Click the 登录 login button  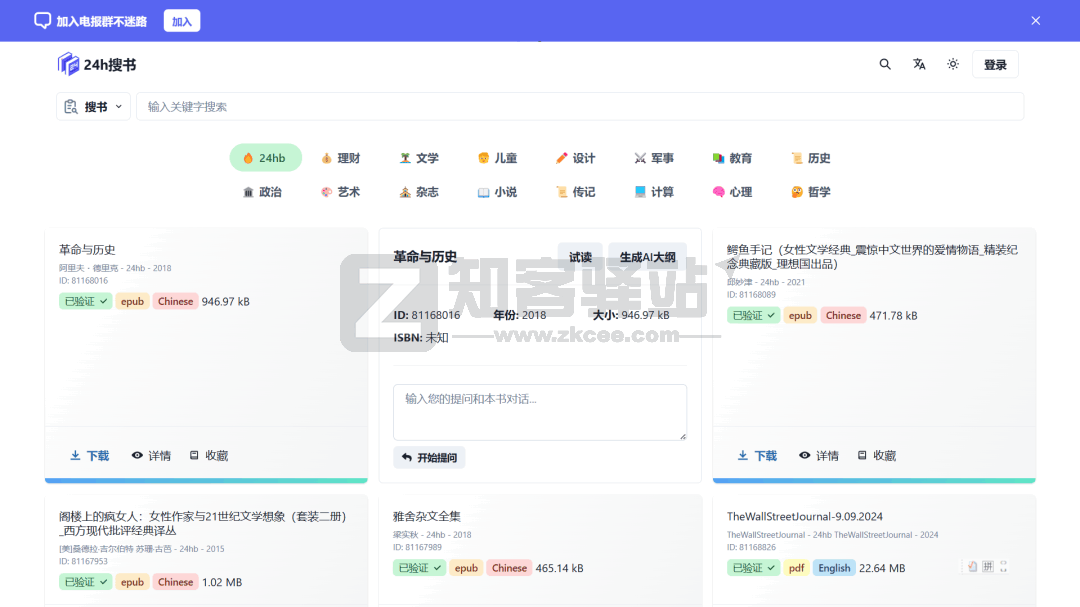995,64
